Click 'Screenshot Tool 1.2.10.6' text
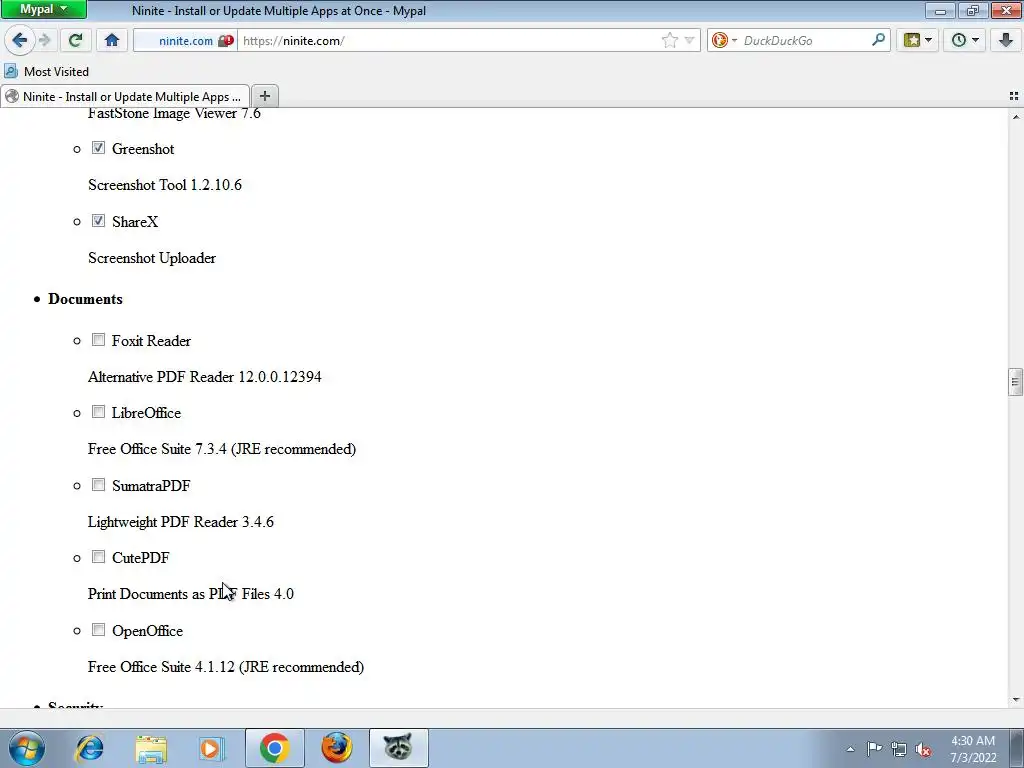 [165, 185]
